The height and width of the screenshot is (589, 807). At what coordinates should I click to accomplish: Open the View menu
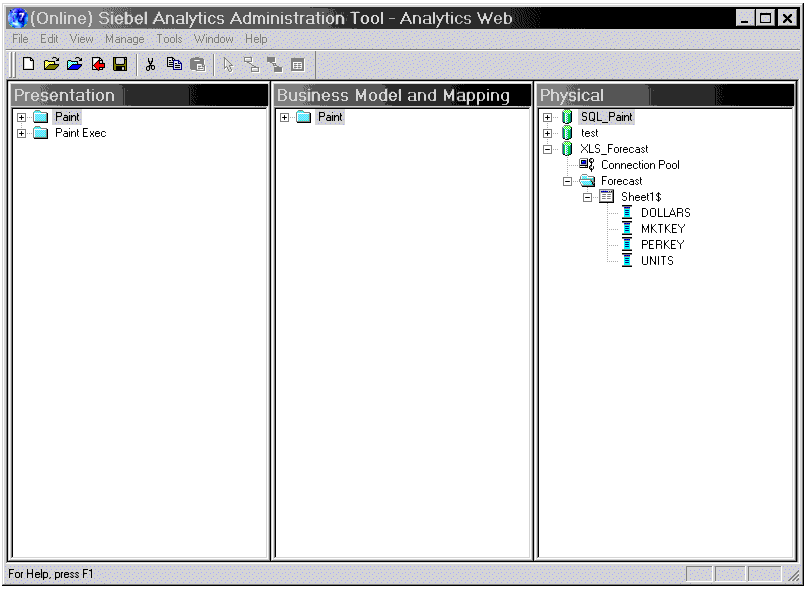tap(81, 39)
